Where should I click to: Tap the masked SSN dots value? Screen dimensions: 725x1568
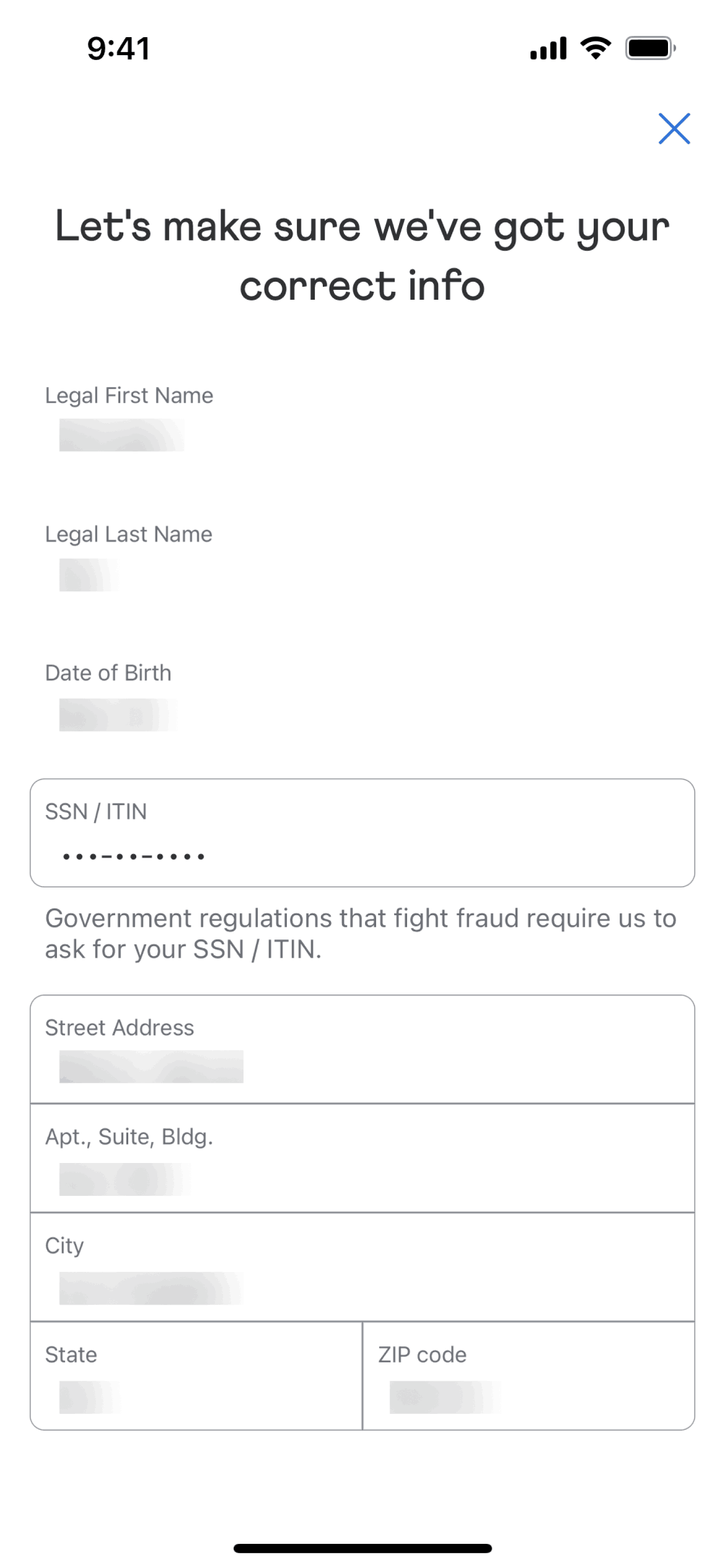(133, 857)
